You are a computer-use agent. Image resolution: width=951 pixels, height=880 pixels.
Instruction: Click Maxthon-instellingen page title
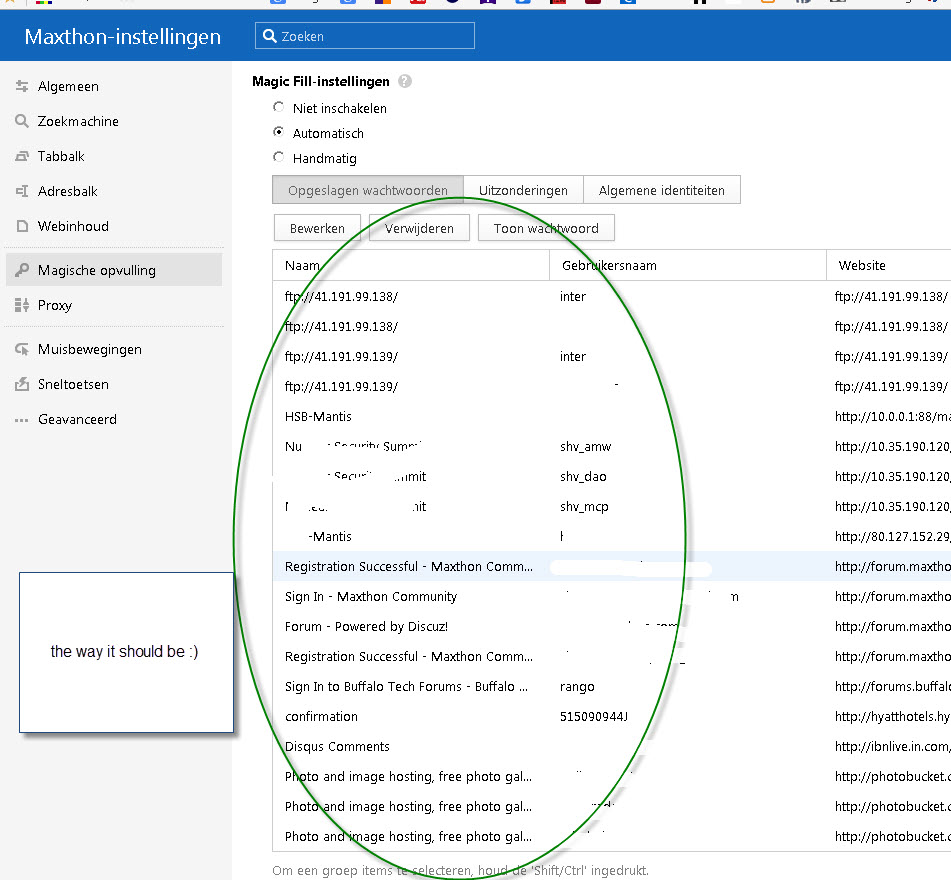click(123, 36)
